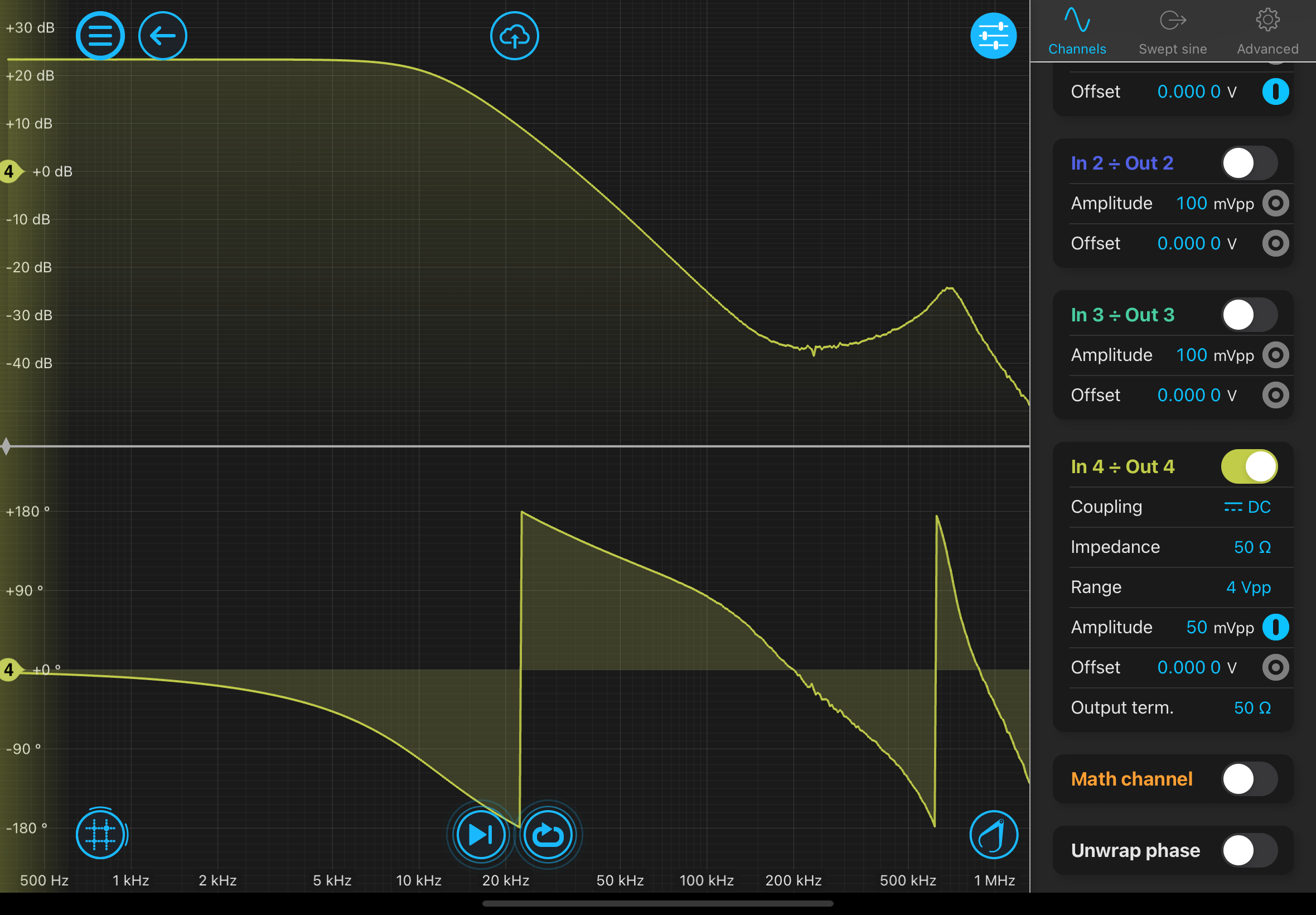Tap the continuous loop sweep button

[548, 835]
